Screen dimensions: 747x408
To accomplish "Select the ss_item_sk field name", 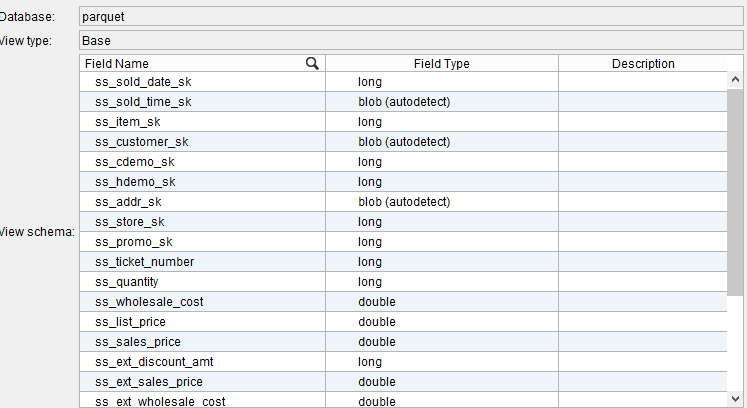I will (x=128, y=122).
